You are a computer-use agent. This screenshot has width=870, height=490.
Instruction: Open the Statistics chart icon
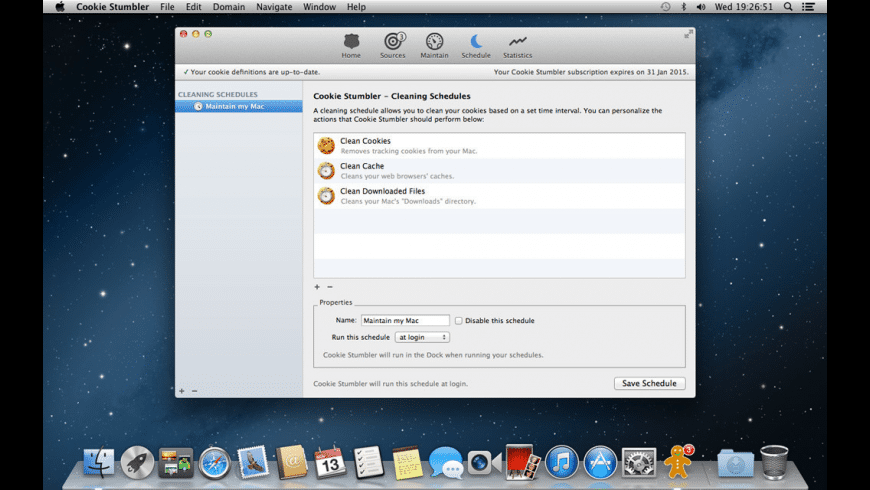[517, 43]
